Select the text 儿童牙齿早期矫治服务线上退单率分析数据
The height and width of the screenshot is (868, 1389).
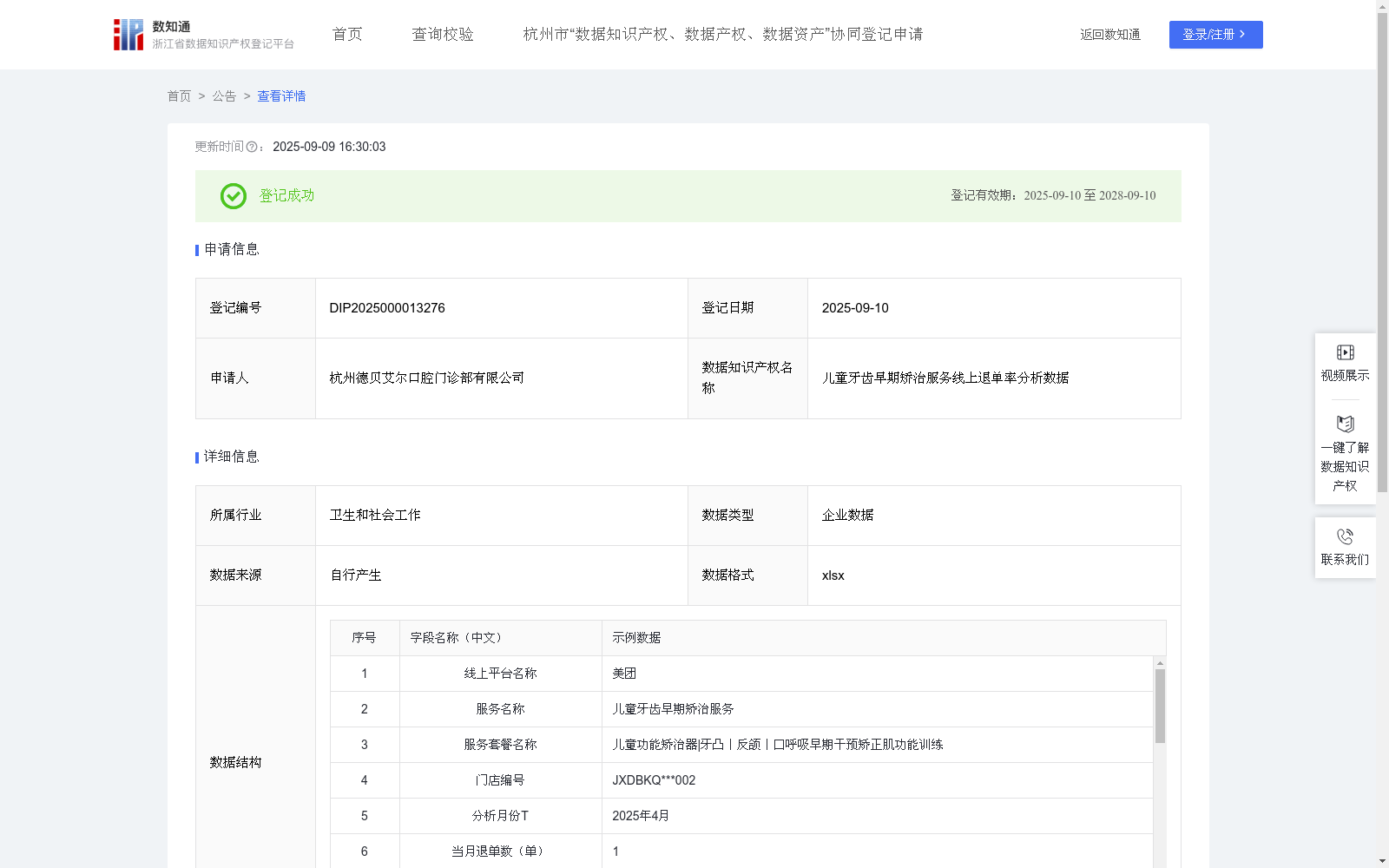945,378
